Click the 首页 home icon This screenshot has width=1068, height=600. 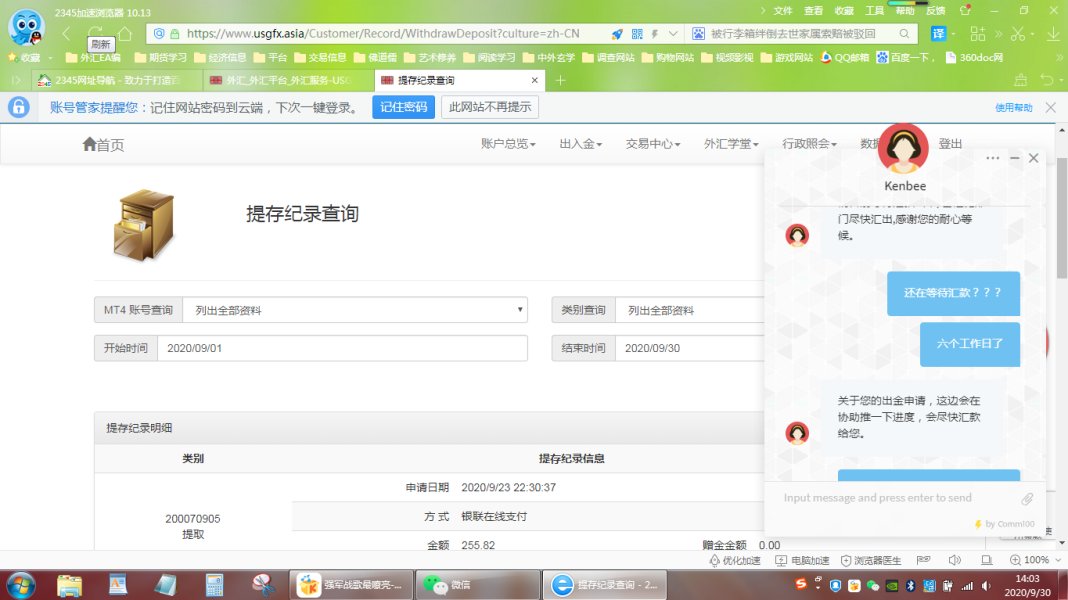tap(90, 145)
